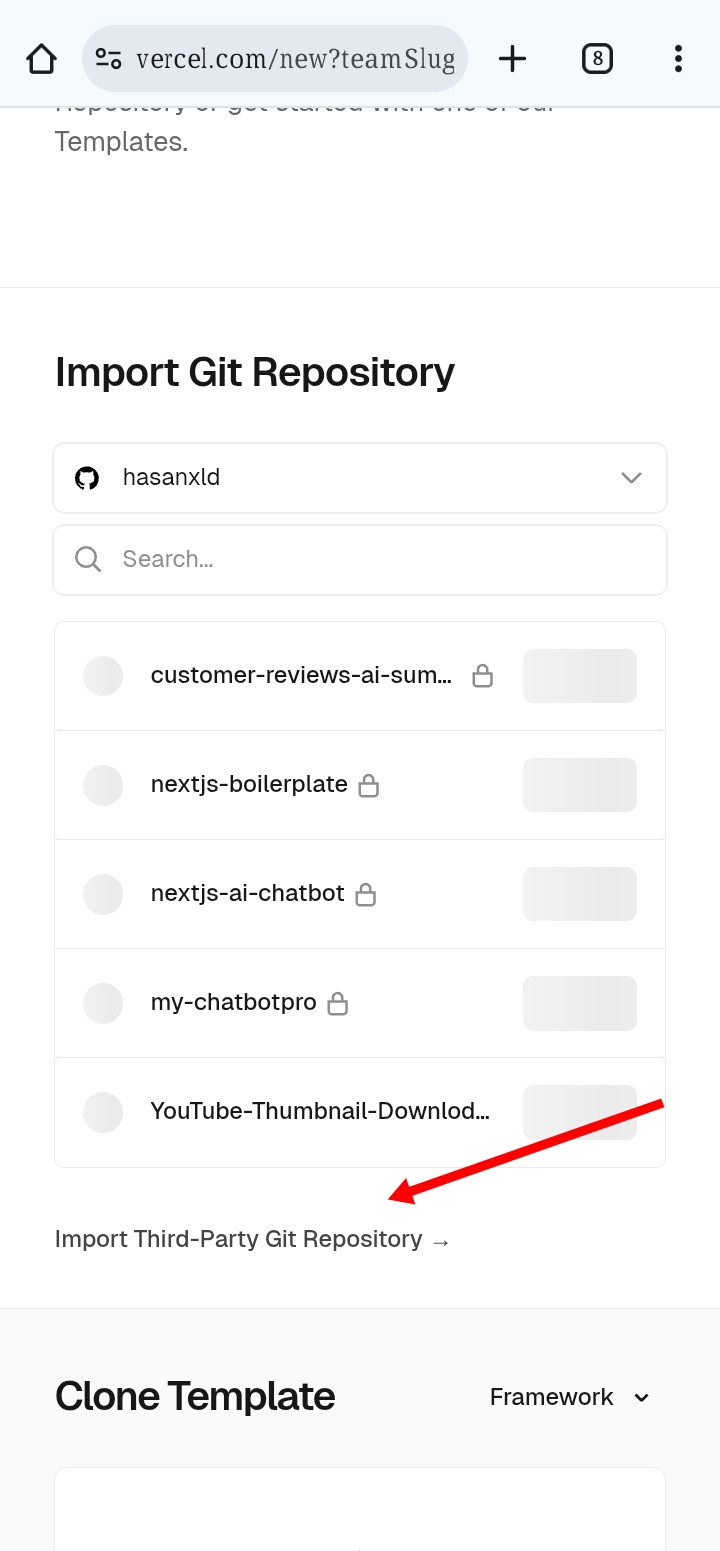Focus the repository Search field
Screen dimensions: 720x1551
[x=380, y=559]
